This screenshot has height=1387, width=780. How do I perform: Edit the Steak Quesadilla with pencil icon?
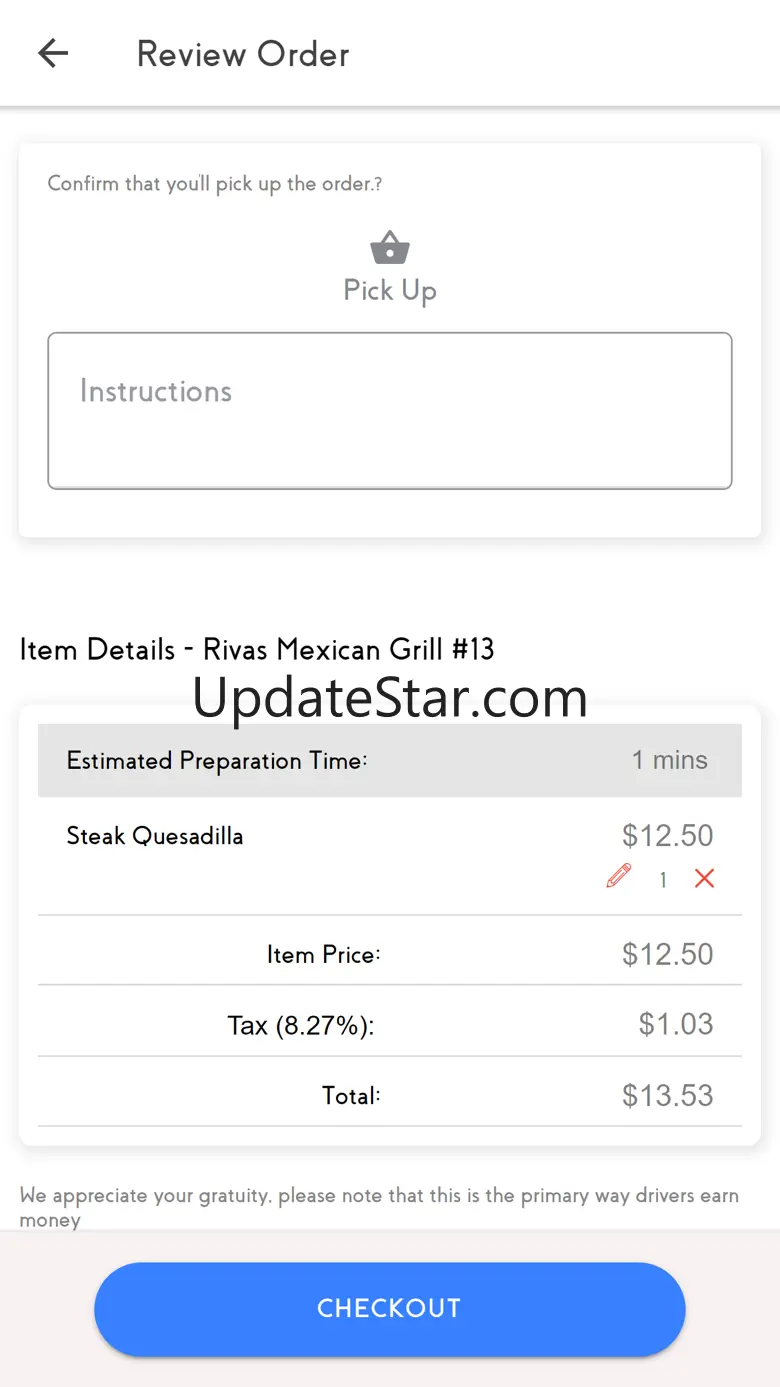point(619,877)
